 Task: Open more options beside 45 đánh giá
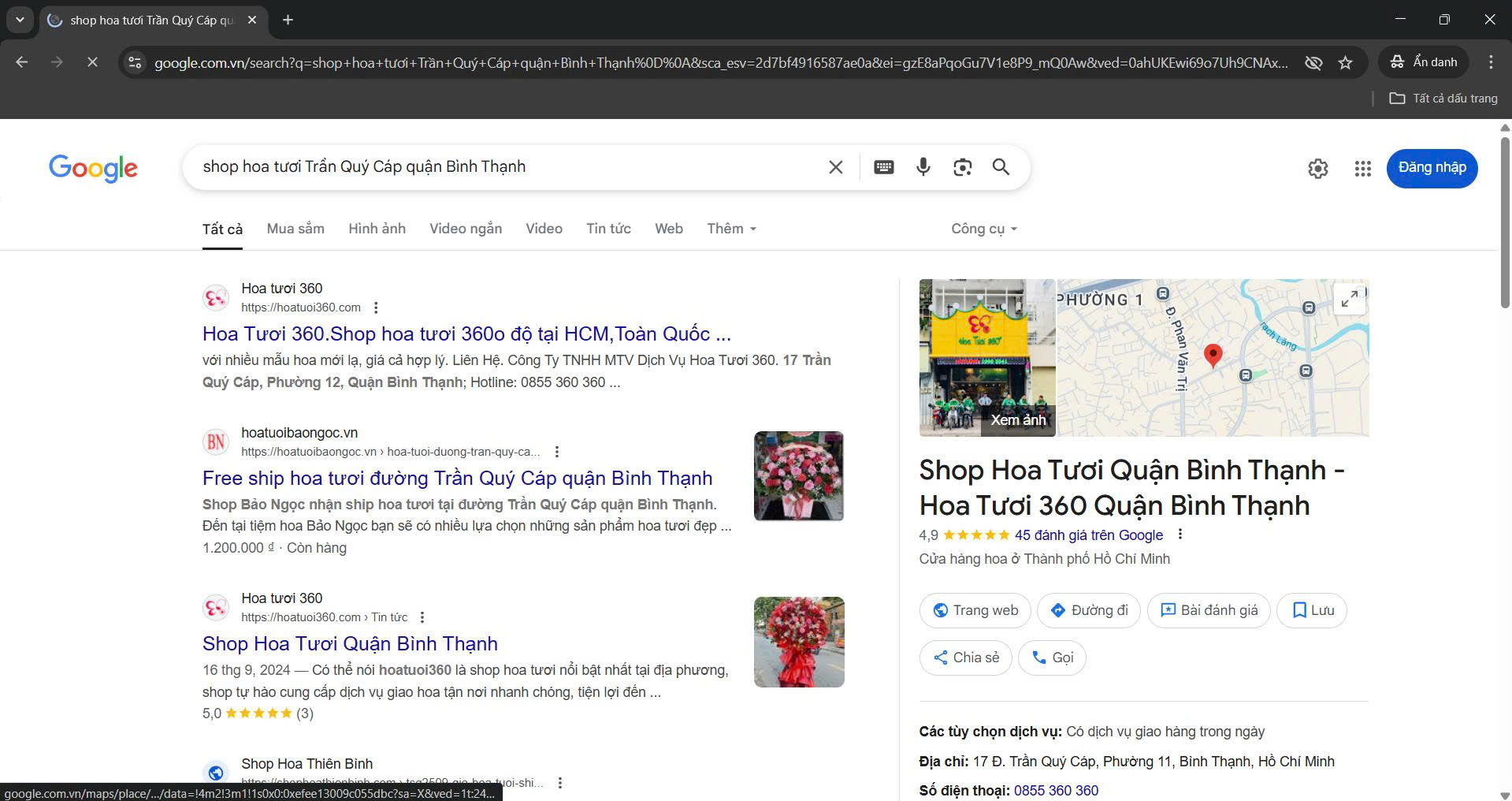point(1180,535)
